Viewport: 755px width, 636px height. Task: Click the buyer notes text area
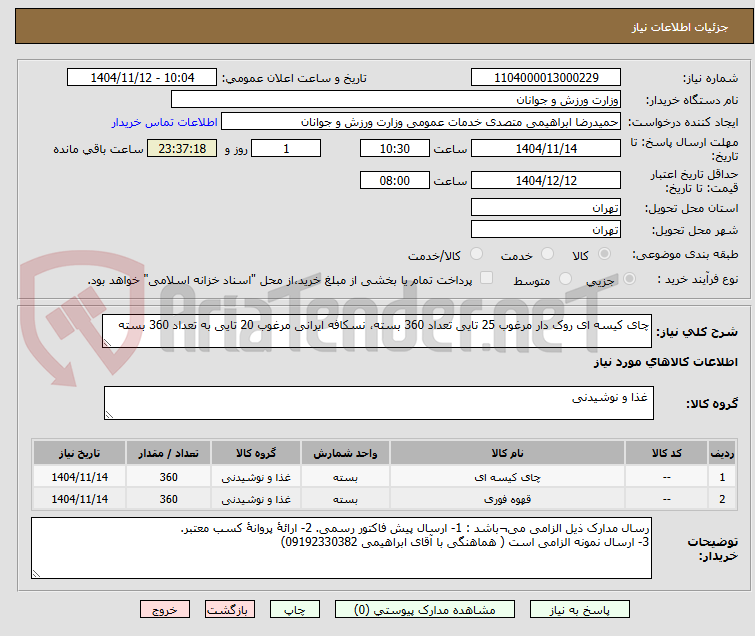point(341,548)
